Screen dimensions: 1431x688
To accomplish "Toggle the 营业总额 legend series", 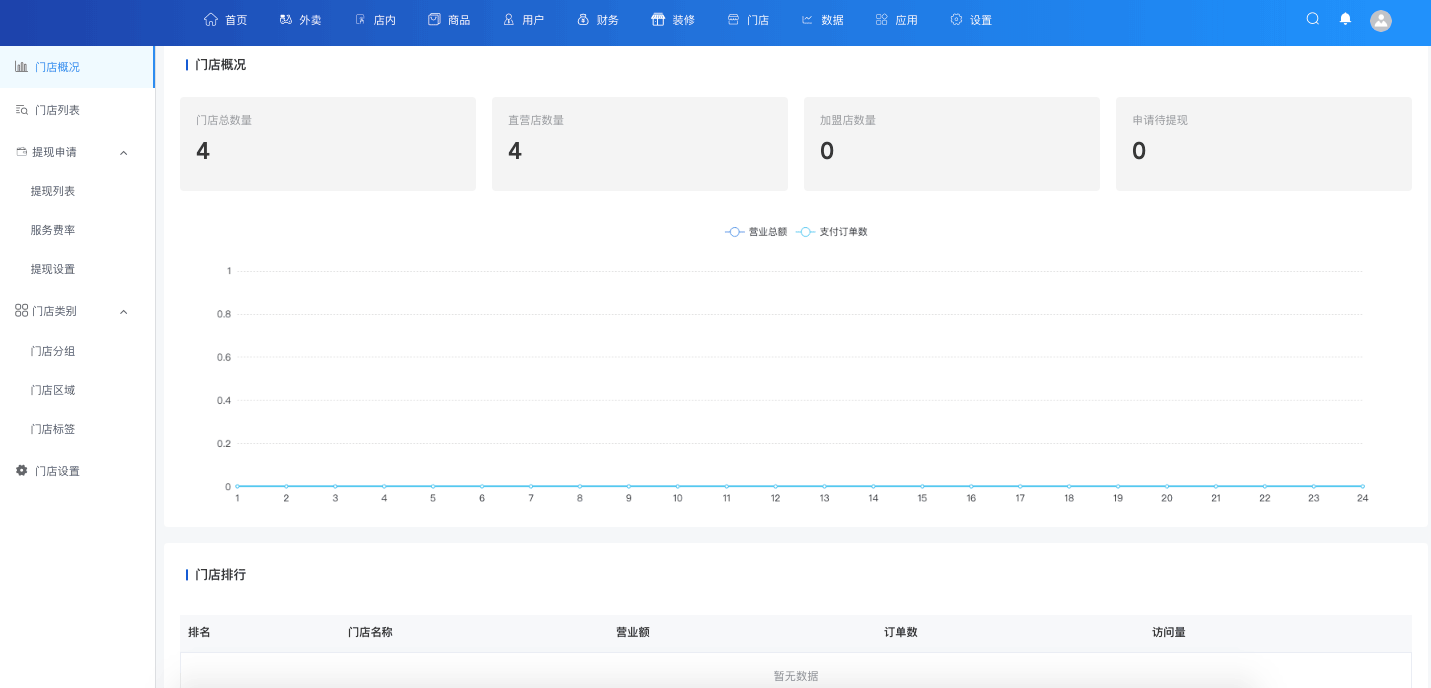I will pyautogui.click(x=756, y=232).
